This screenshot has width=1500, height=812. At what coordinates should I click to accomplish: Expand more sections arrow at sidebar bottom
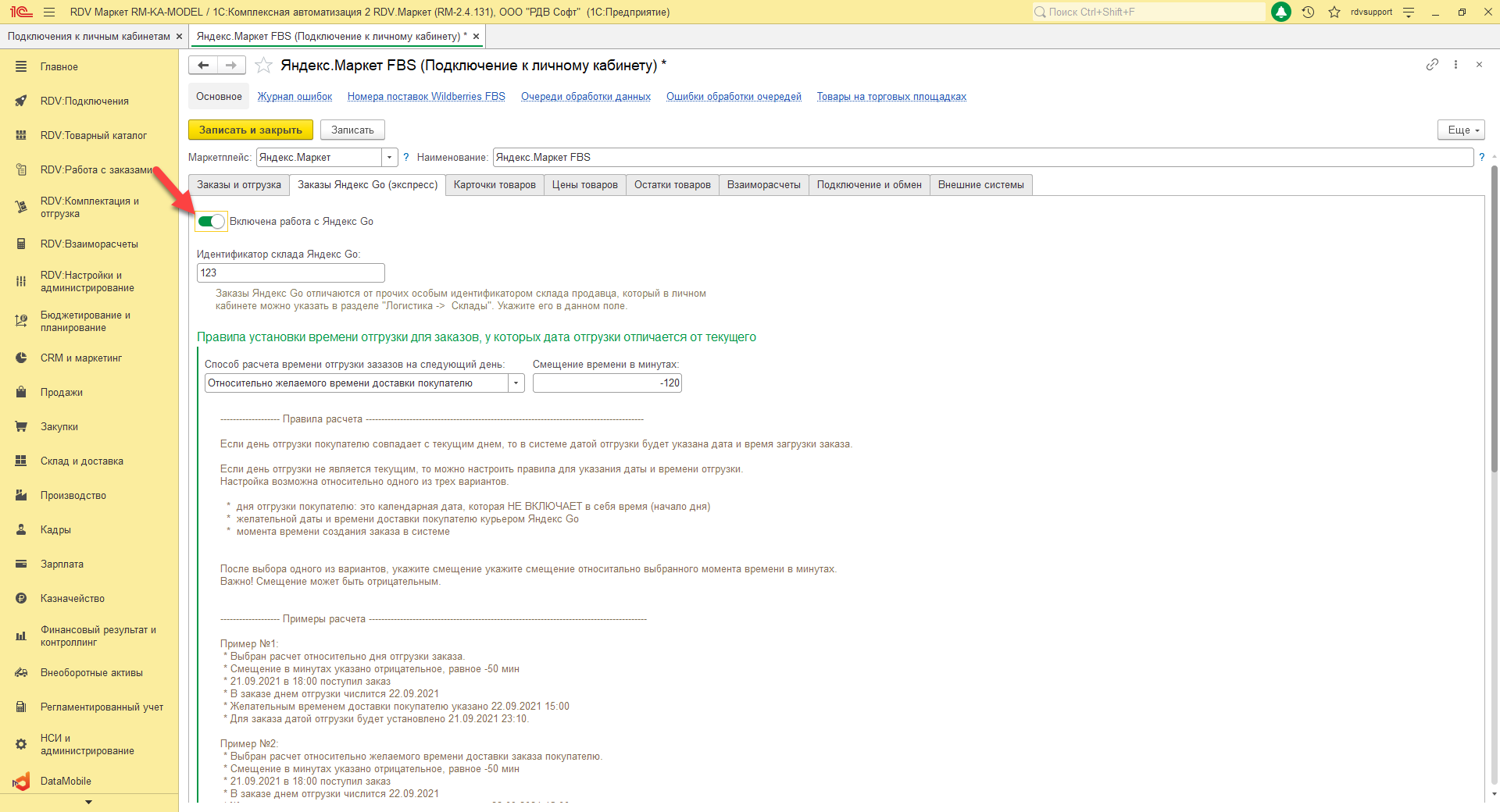pyautogui.click(x=88, y=802)
